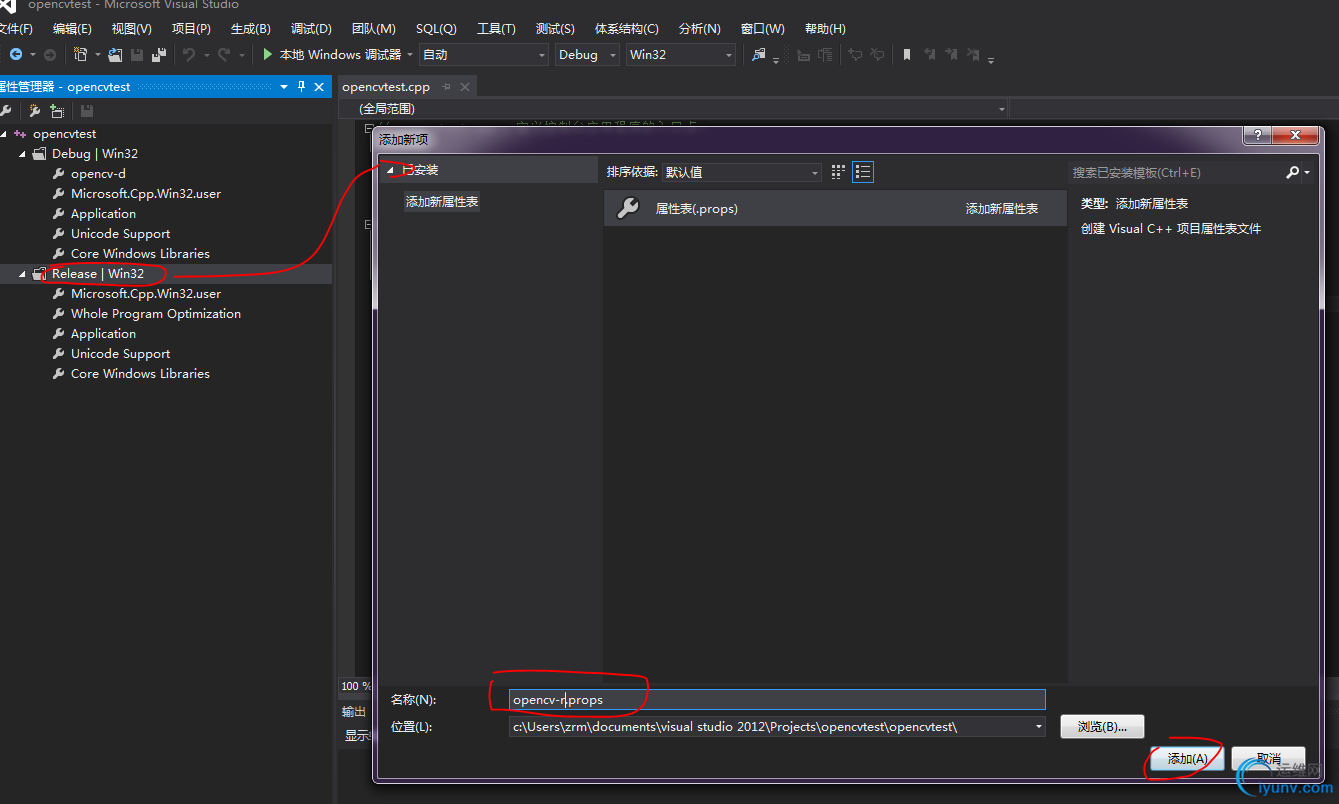Close the Property Manager panel

click(320, 87)
